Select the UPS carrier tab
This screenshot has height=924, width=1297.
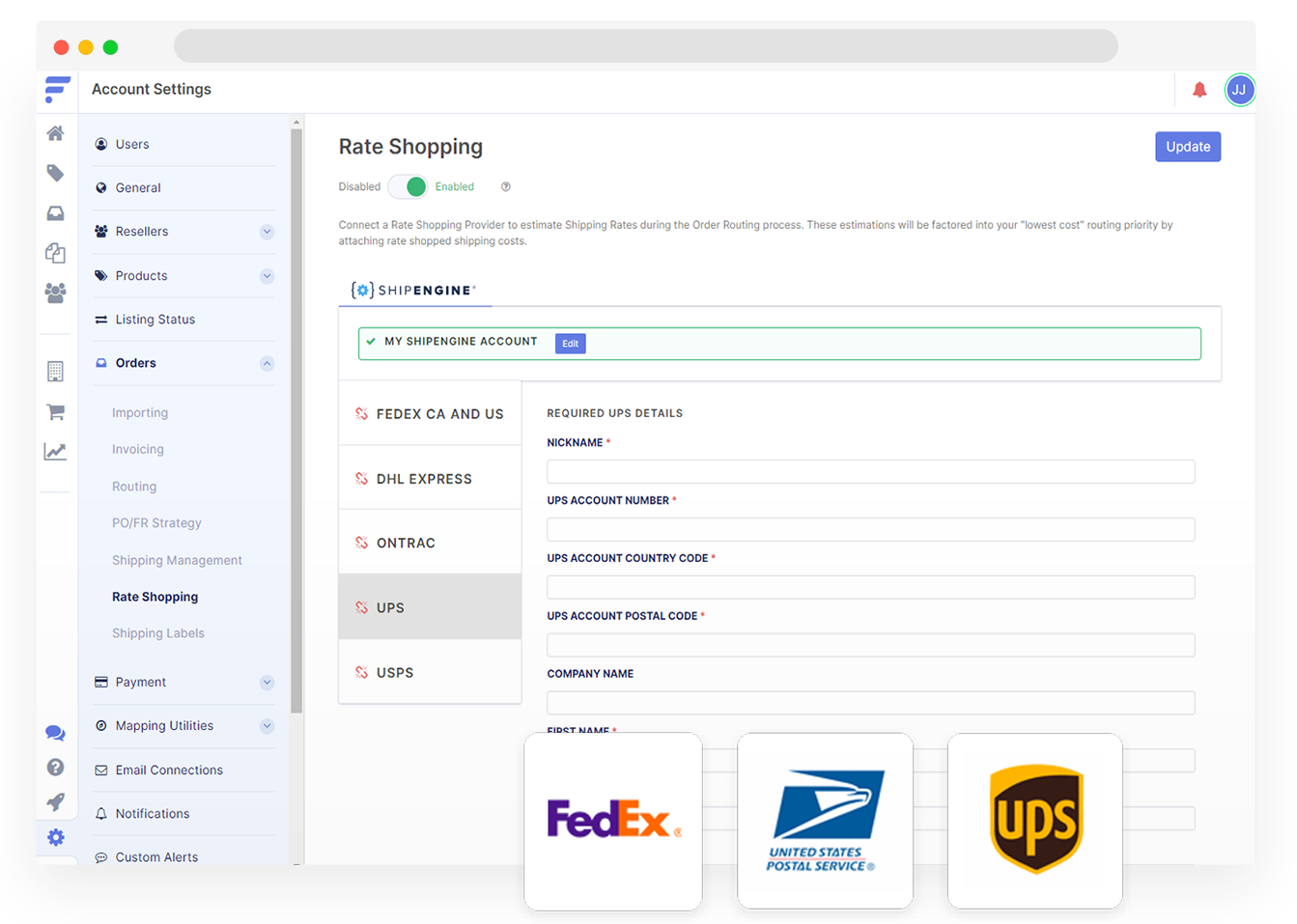[x=430, y=608]
